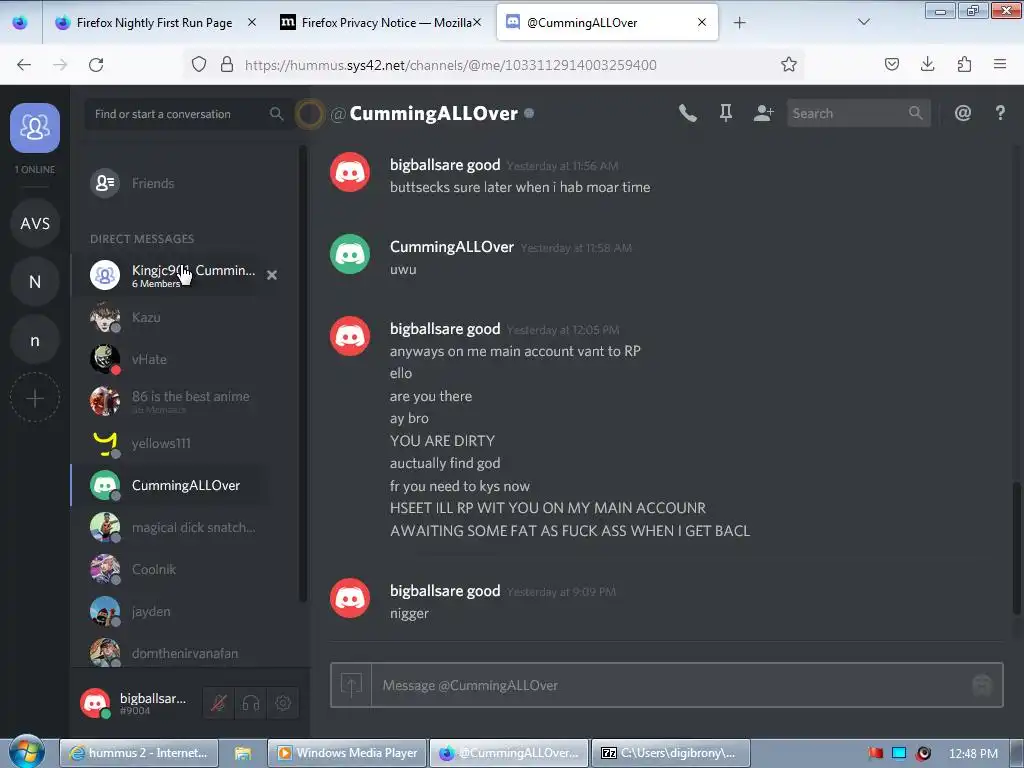Viewport: 1024px width, 768px height.
Task: Open the emoji picker in the message box
Action: coord(982,685)
